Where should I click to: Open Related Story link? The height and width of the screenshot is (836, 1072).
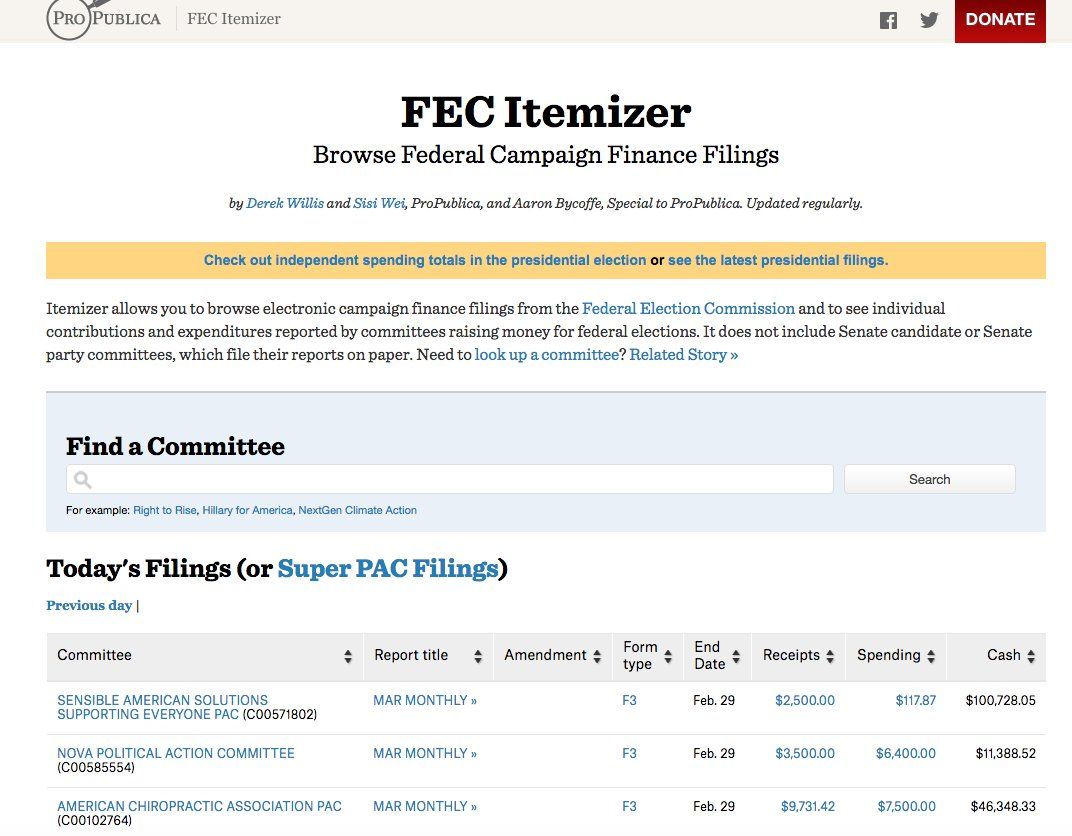[684, 355]
